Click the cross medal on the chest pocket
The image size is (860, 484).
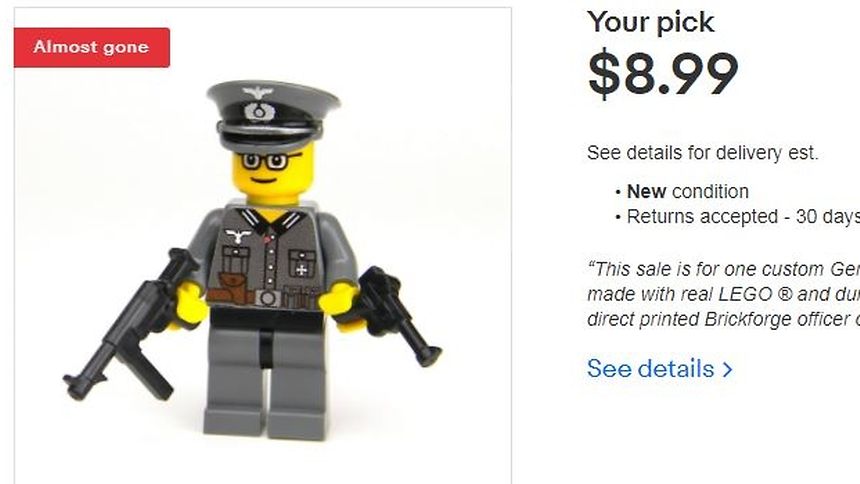302,269
